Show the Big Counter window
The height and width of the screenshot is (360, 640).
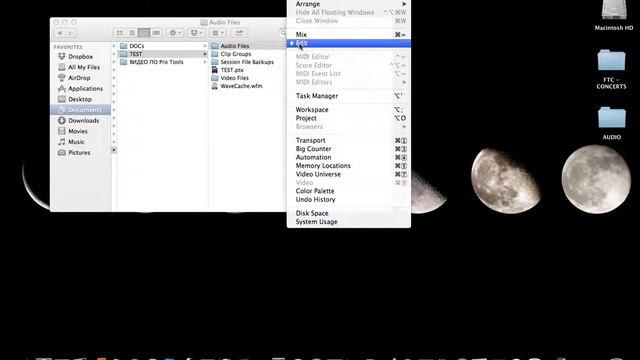click(349, 149)
